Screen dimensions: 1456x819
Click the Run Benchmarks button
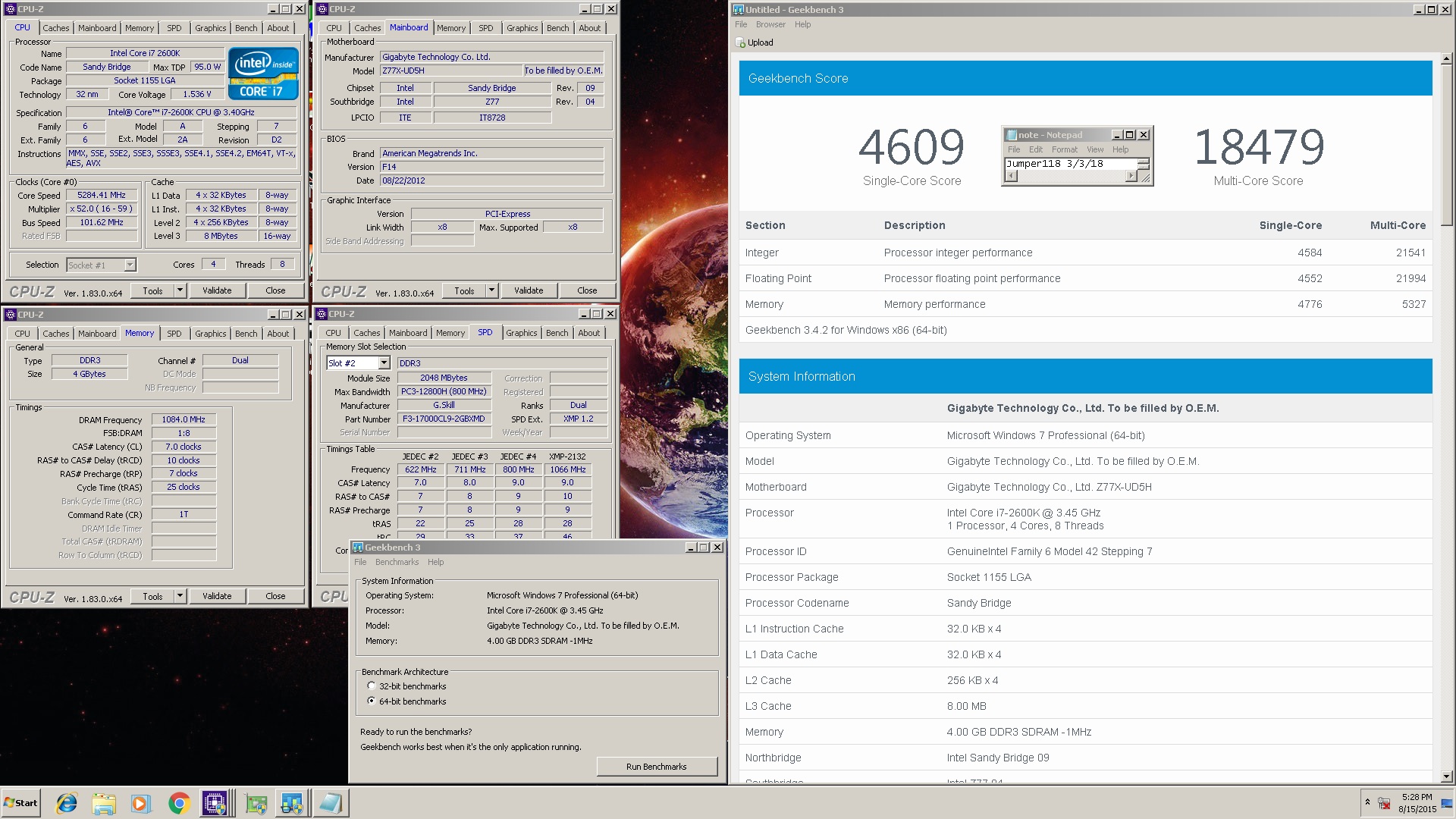coord(657,767)
